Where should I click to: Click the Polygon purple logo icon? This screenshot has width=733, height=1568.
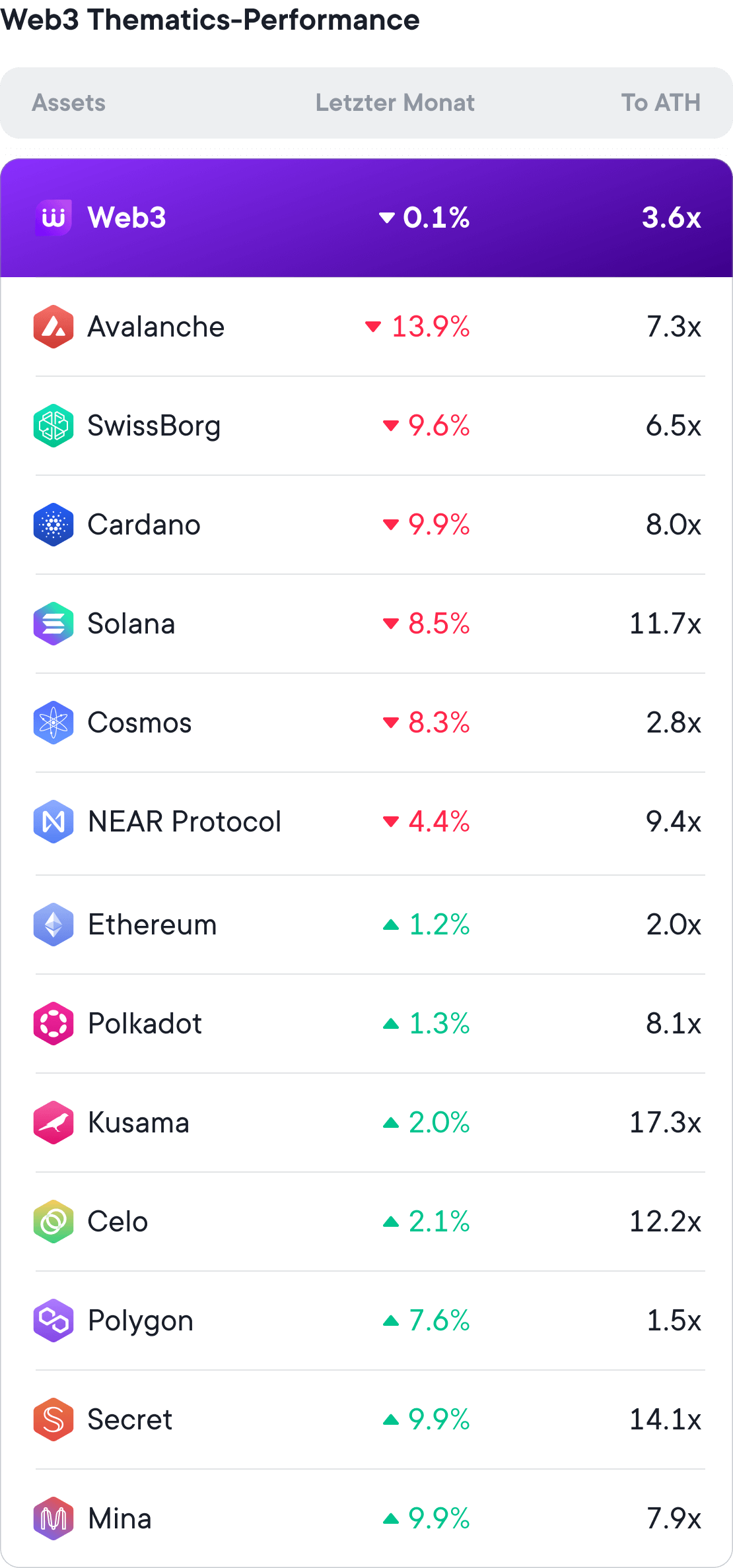click(53, 1321)
